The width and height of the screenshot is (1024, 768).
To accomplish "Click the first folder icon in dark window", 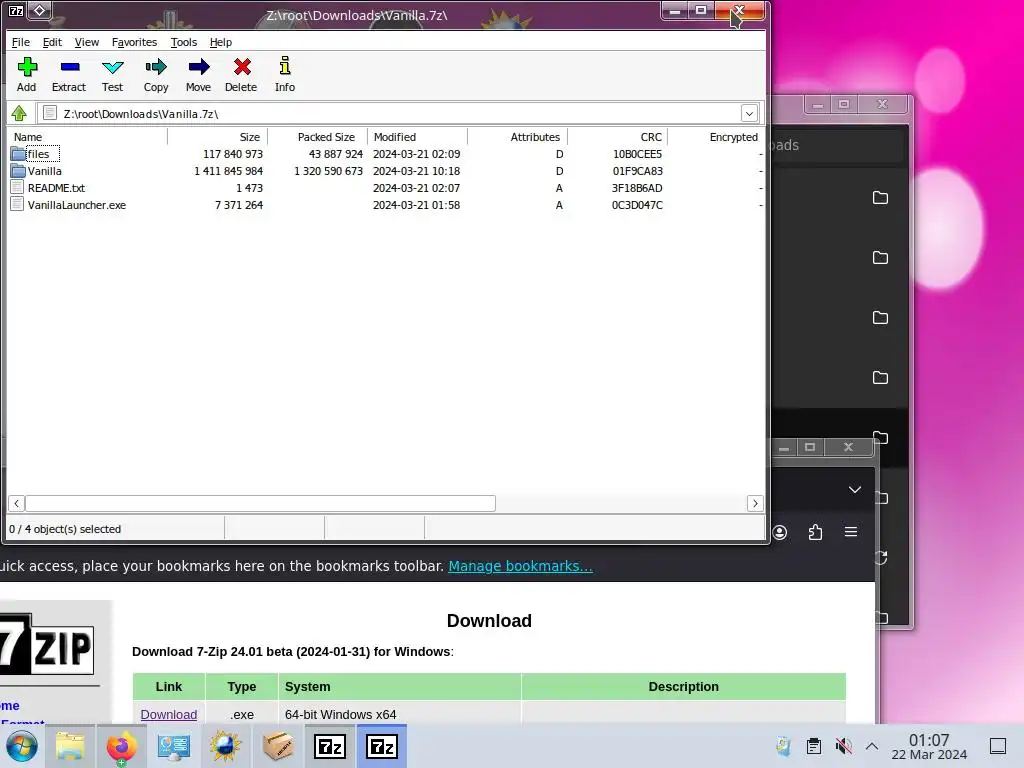I will [880, 198].
